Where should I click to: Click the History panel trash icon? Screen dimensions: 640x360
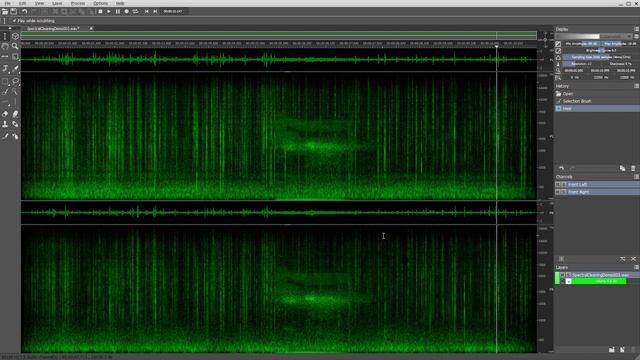633,168
